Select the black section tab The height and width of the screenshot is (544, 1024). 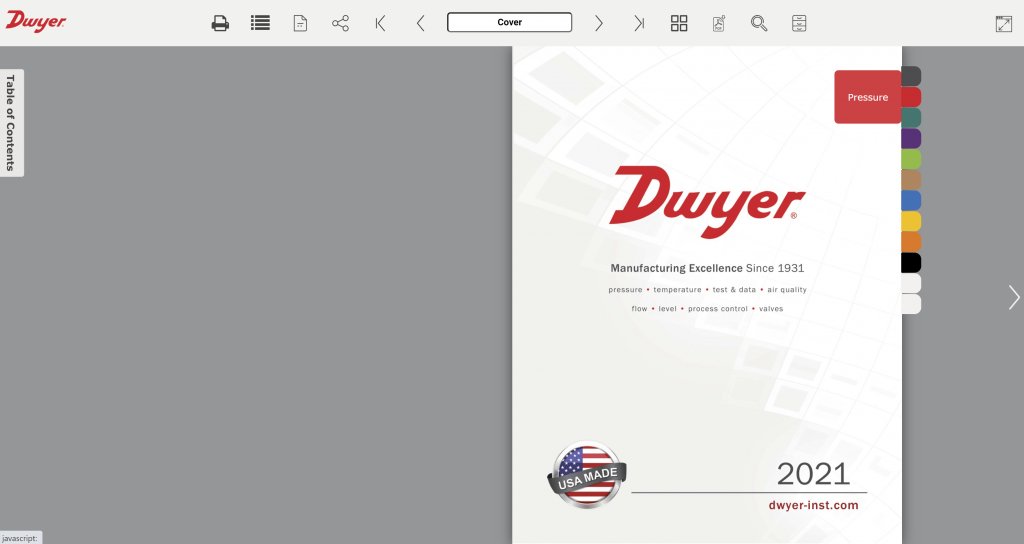[911, 263]
